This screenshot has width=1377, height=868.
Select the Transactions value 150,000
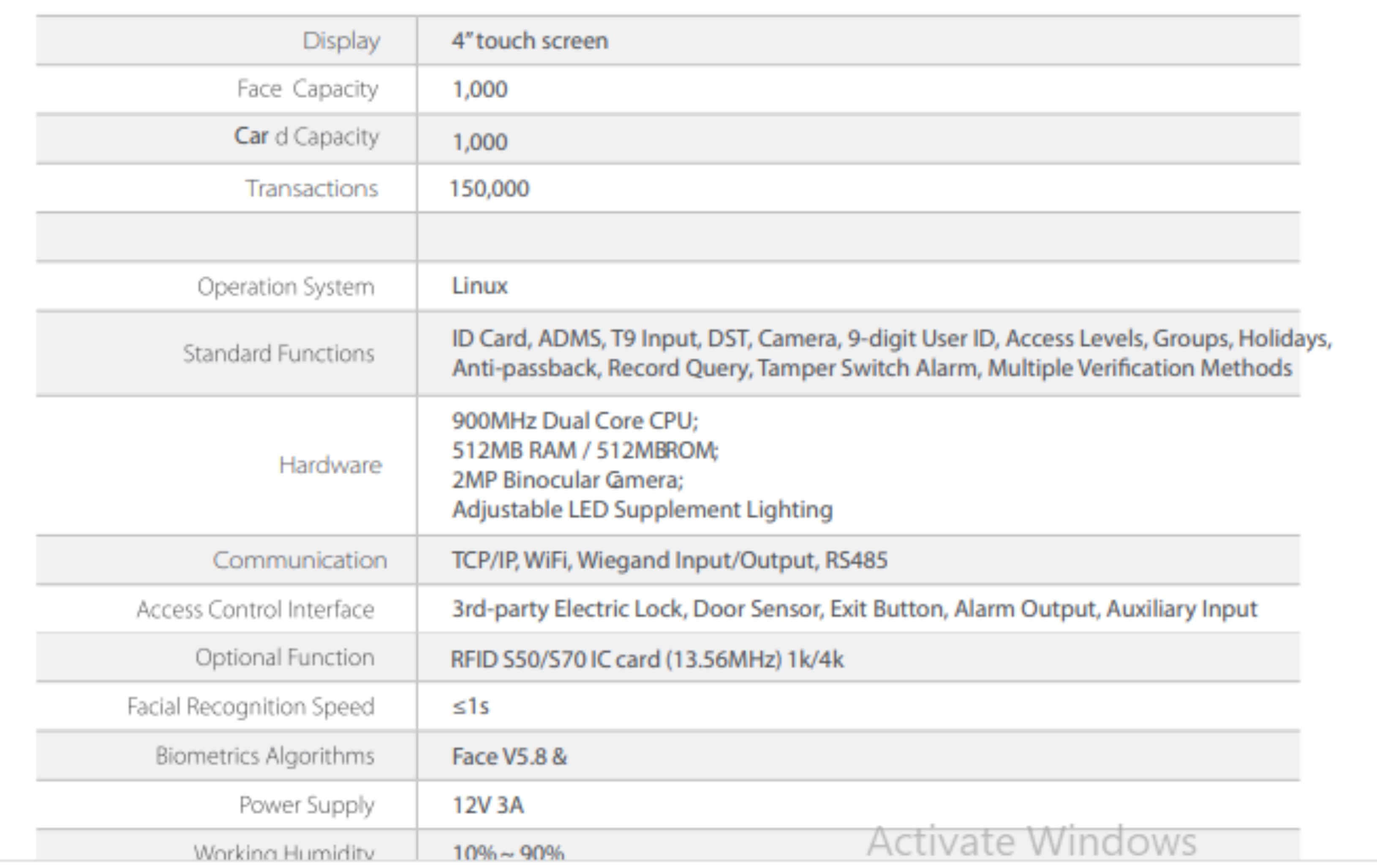click(x=490, y=189)
